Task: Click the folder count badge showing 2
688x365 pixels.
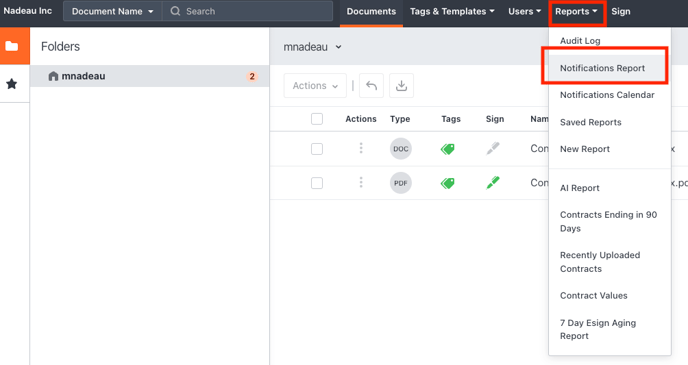Action: [252, 76]
